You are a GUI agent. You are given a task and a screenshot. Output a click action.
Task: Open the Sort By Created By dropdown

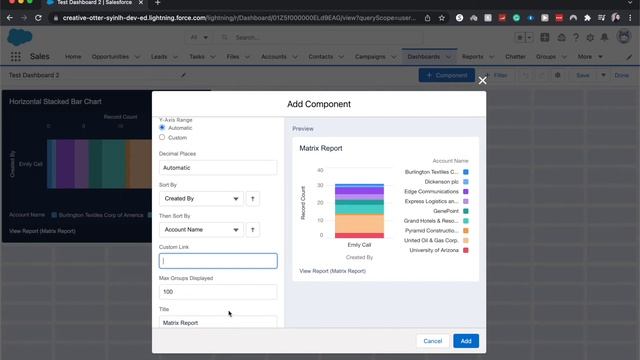pyautogui.click(x=201, y=199)
